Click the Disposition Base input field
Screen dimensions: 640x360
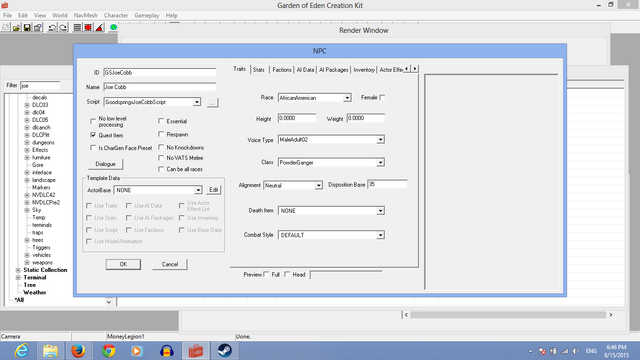(x=387, y=184)
